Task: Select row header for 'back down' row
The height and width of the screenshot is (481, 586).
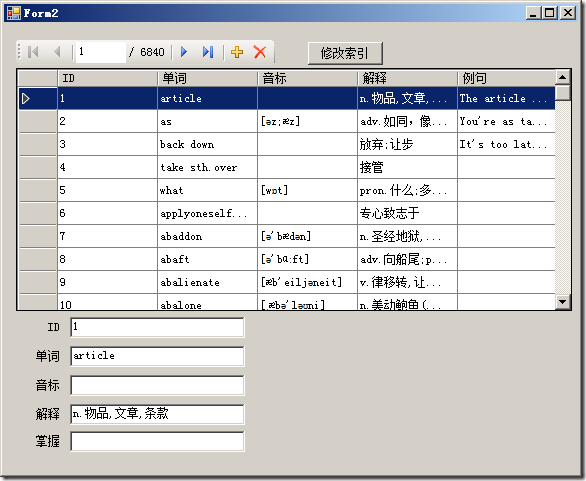Action: point(38,144)
